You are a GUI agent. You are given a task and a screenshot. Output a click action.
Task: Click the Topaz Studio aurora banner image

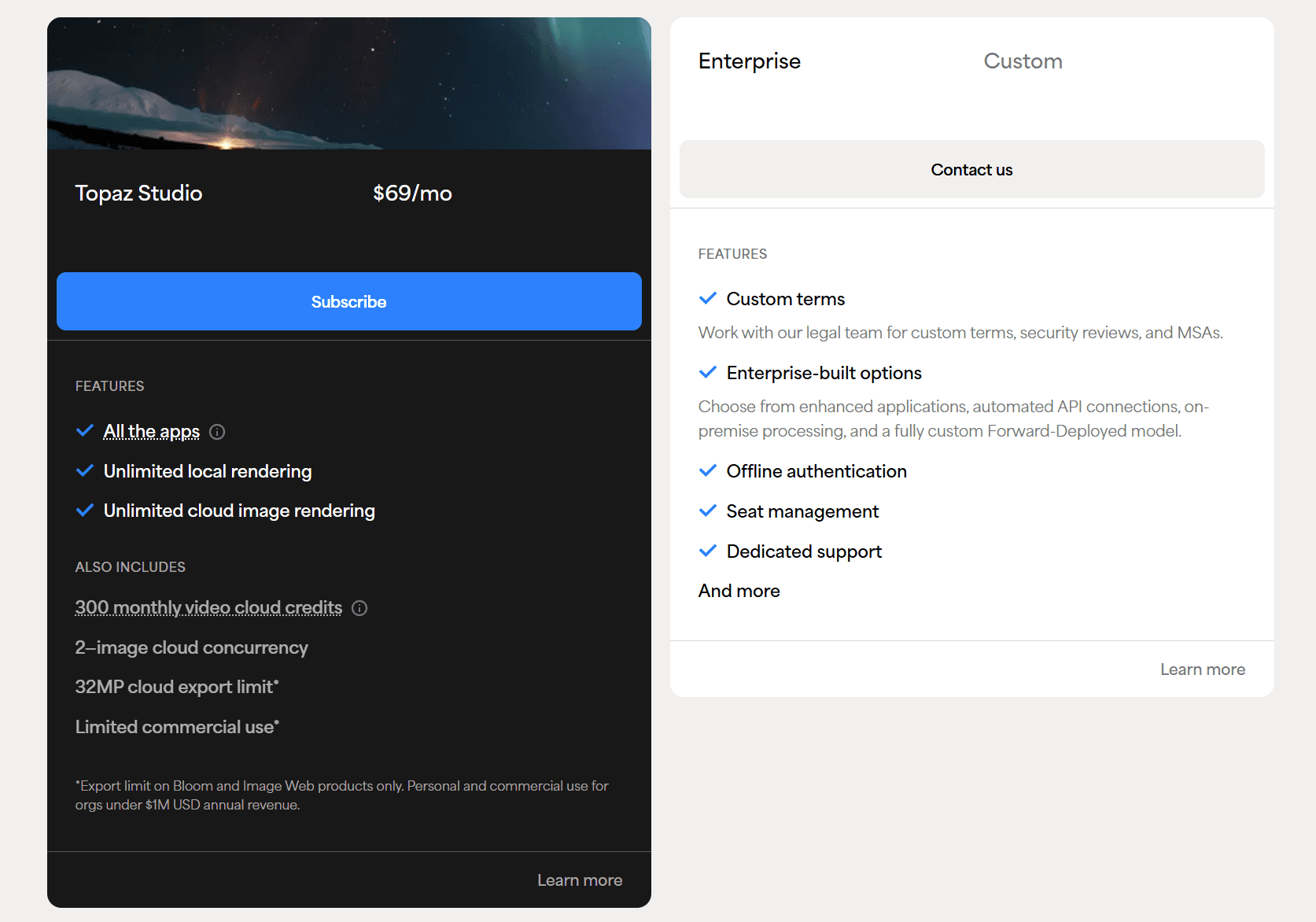[x=349, y=83]
